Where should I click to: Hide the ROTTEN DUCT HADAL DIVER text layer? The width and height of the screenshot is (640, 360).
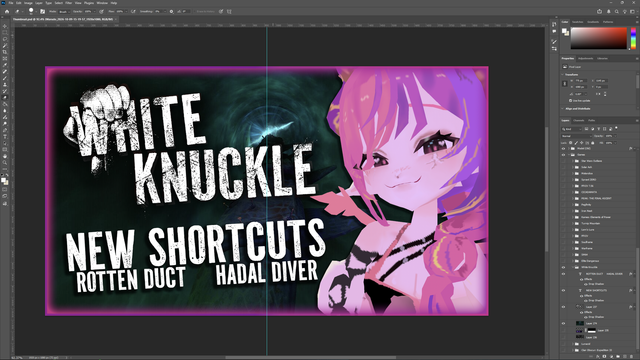pos(563,274)
